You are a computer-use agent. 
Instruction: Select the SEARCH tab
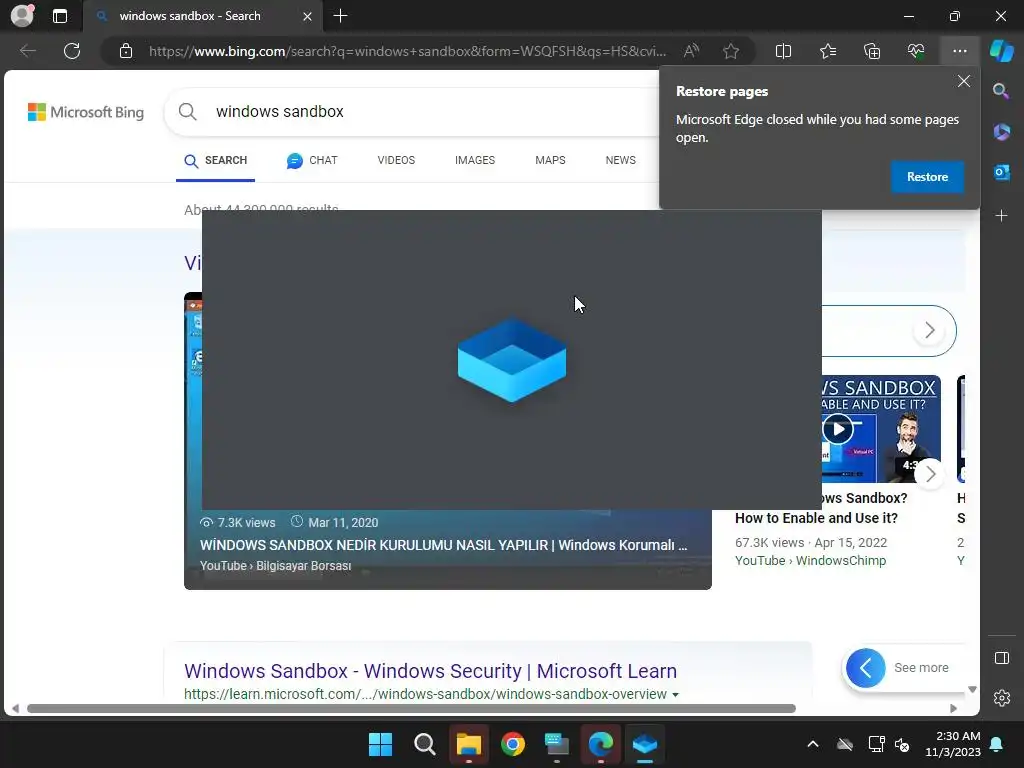point(216,161)
